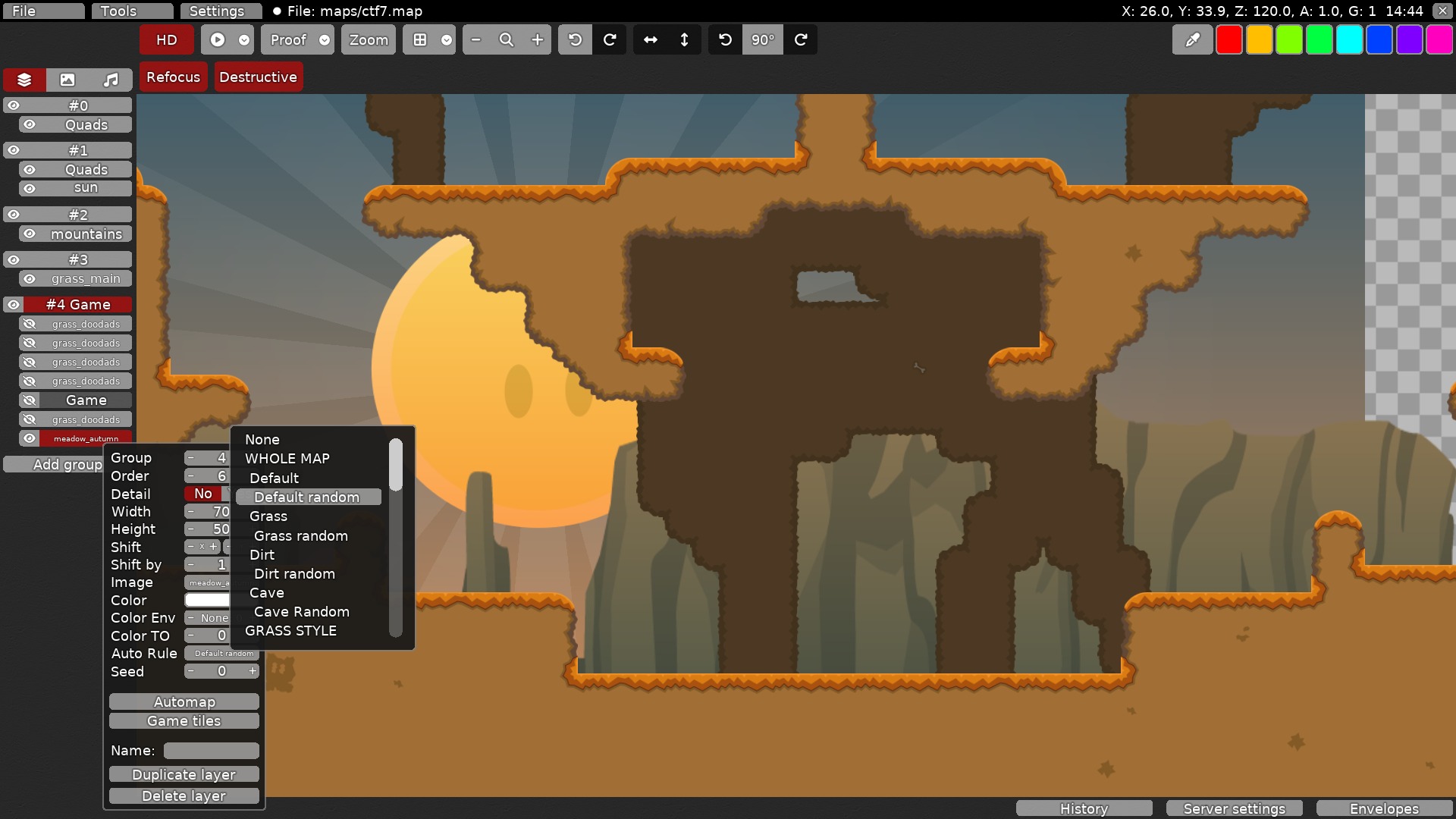
Task: Hide the mountains layer
Action: [30, 234]
